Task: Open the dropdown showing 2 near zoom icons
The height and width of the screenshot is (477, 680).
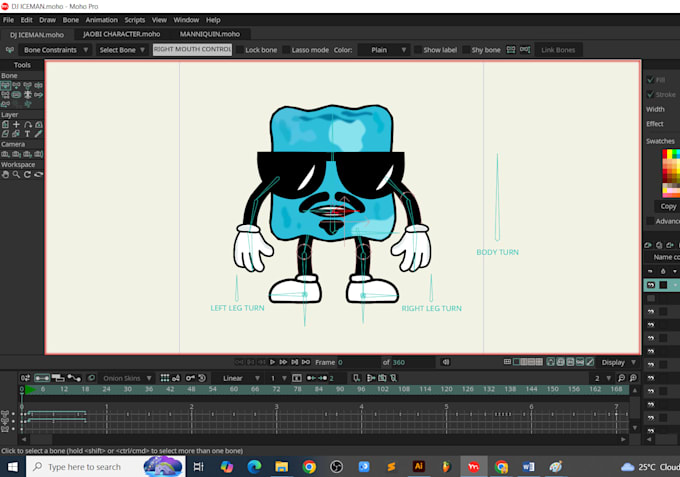Action: click(602, 378)
